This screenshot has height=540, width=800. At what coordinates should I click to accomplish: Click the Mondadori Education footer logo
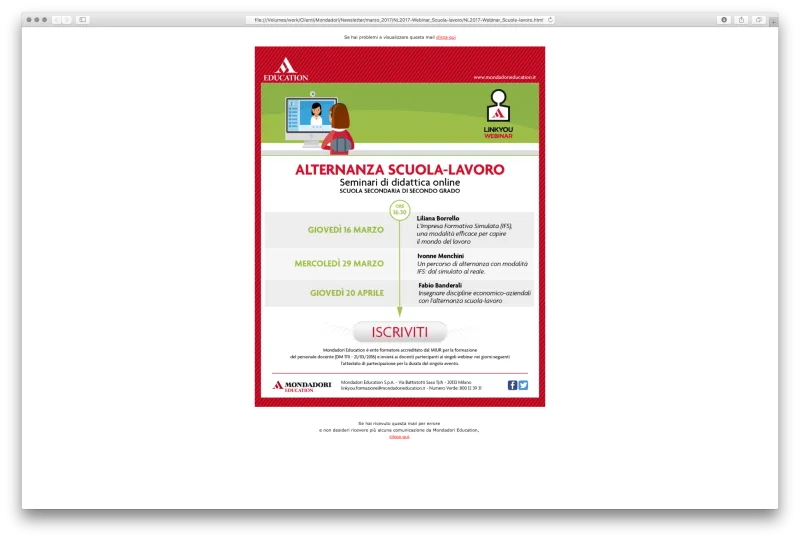pyautogui.click(x=302, y=386)
